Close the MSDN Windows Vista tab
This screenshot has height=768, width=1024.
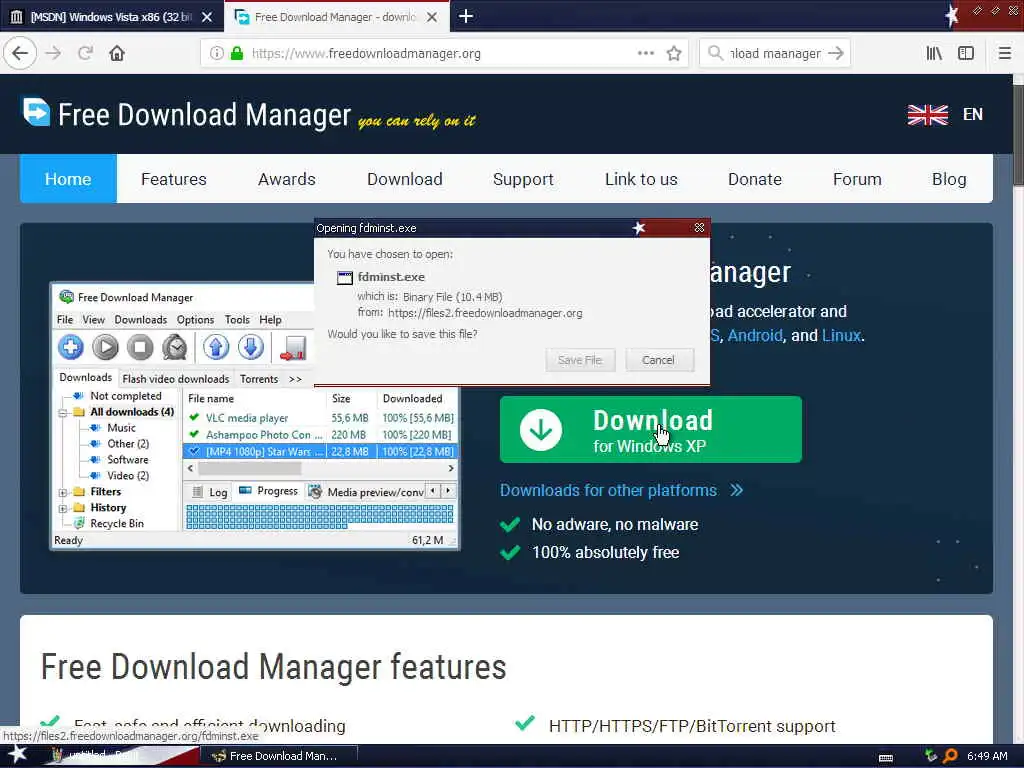point(207,17)
